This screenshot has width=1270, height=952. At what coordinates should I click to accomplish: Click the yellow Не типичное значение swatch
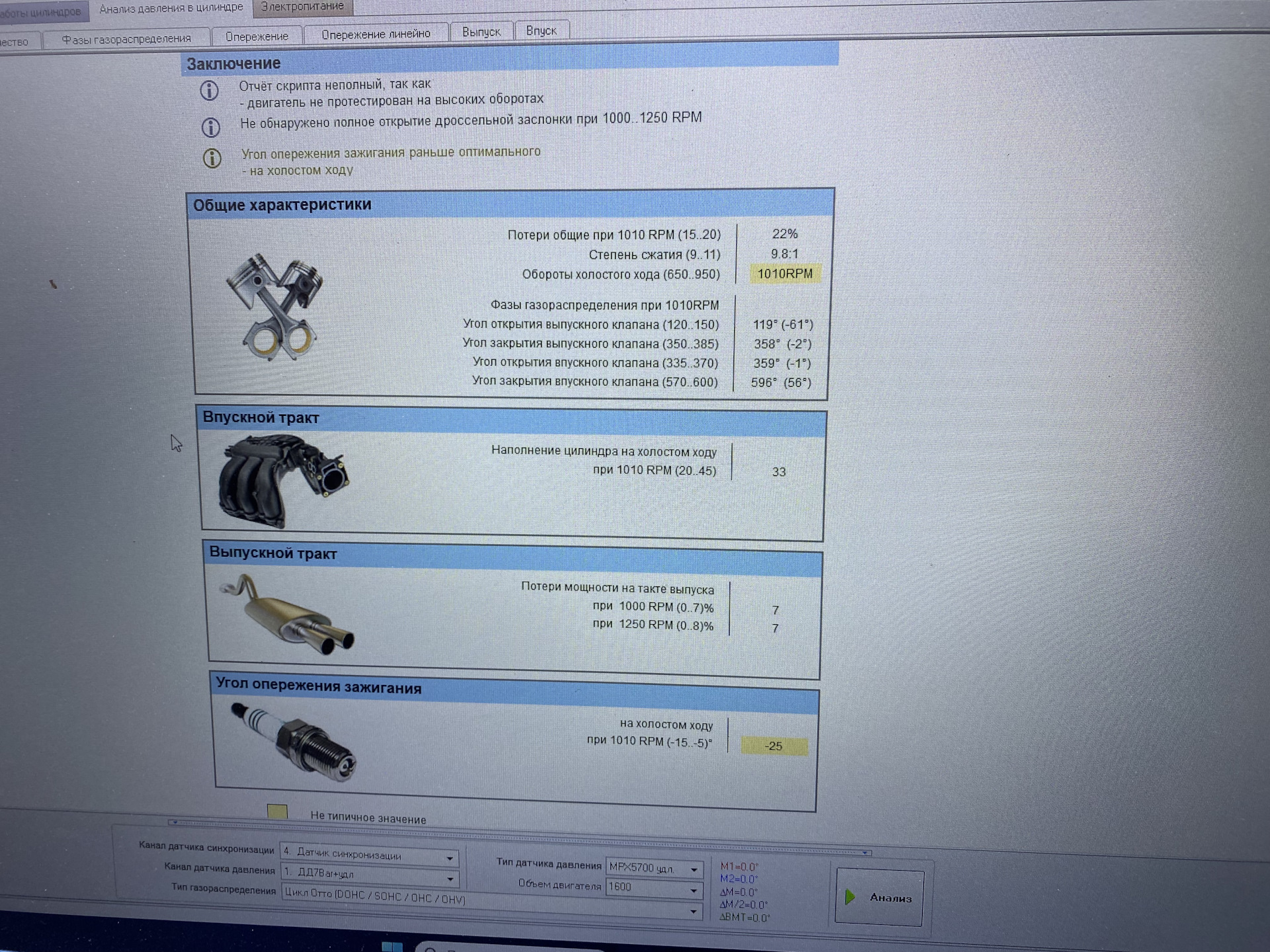(x=277, y=811)
